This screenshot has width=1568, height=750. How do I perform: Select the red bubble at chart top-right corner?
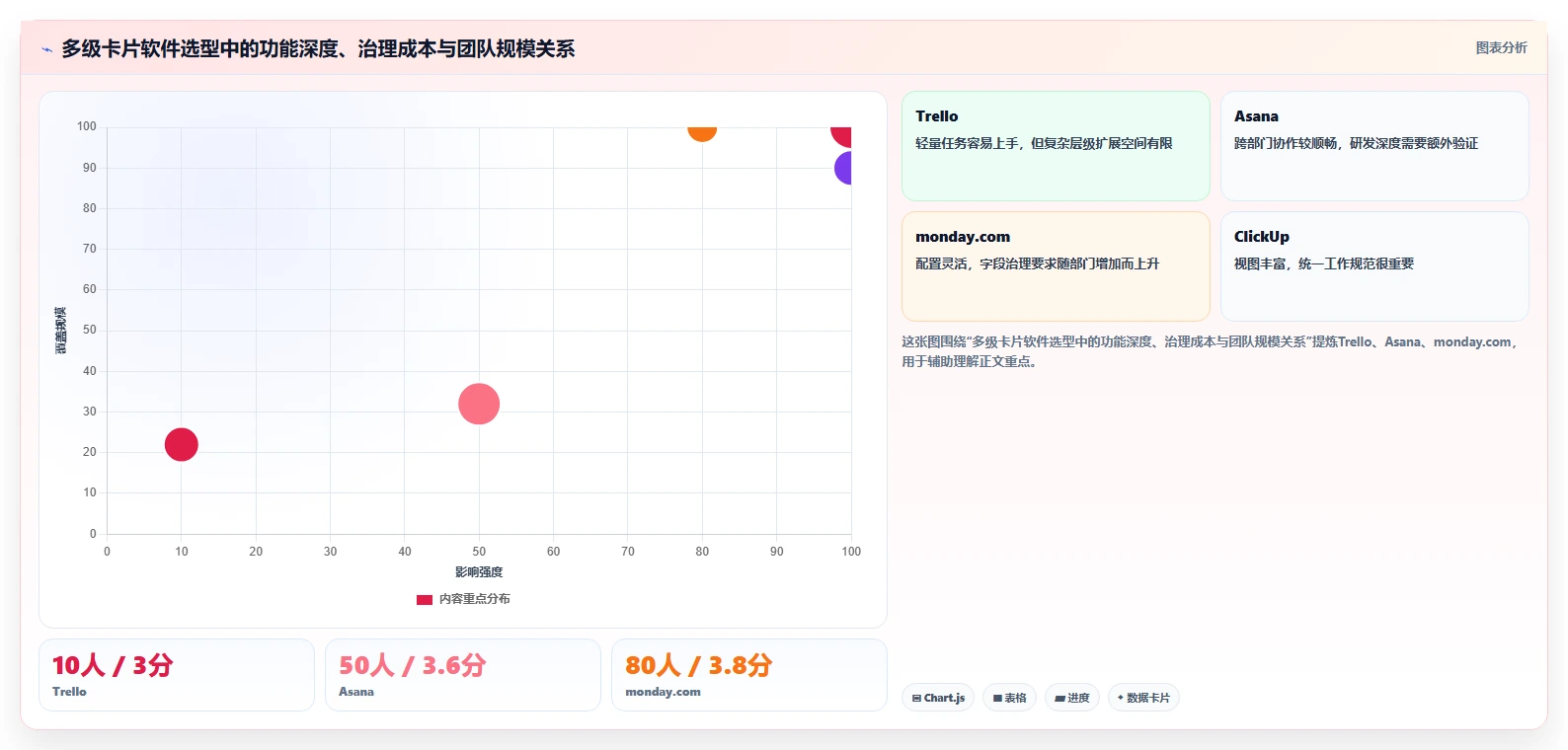click(x=841, y=135)
